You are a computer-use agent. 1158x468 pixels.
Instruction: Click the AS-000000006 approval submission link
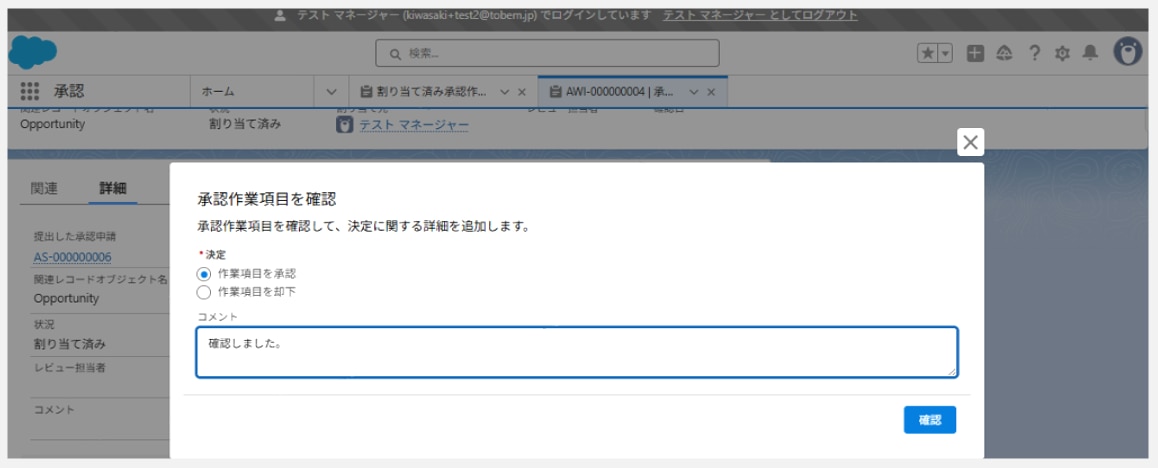pos(72,257)
